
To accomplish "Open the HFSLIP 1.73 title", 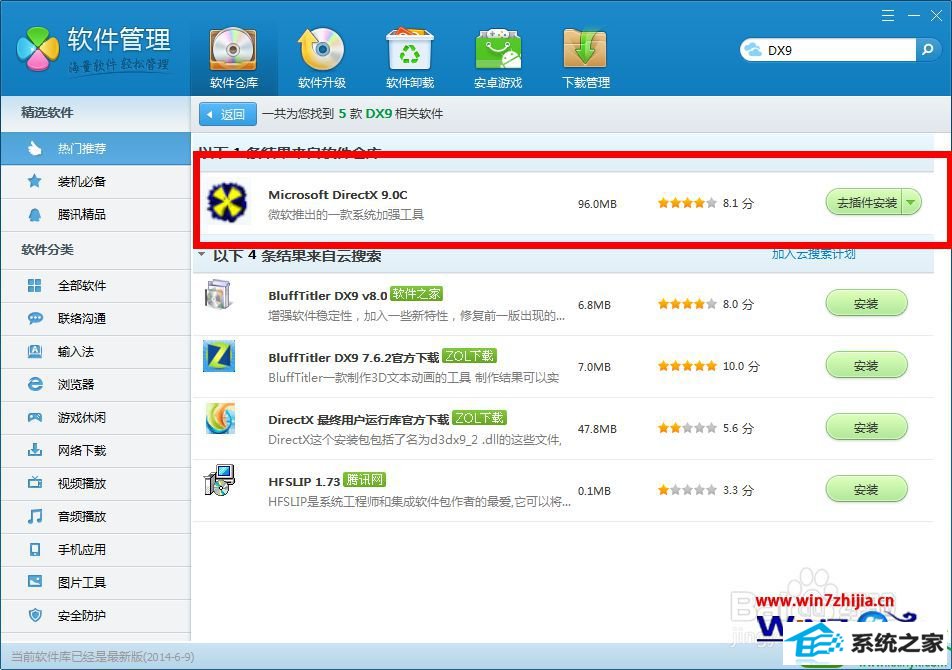I will point(304,481).
